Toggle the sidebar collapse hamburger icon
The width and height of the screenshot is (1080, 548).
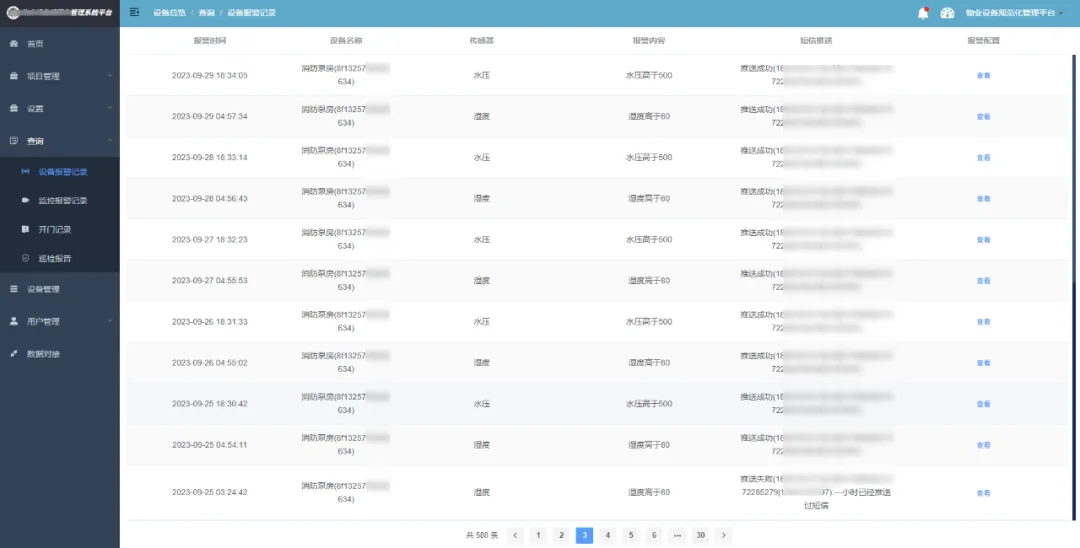coord(134,12)
